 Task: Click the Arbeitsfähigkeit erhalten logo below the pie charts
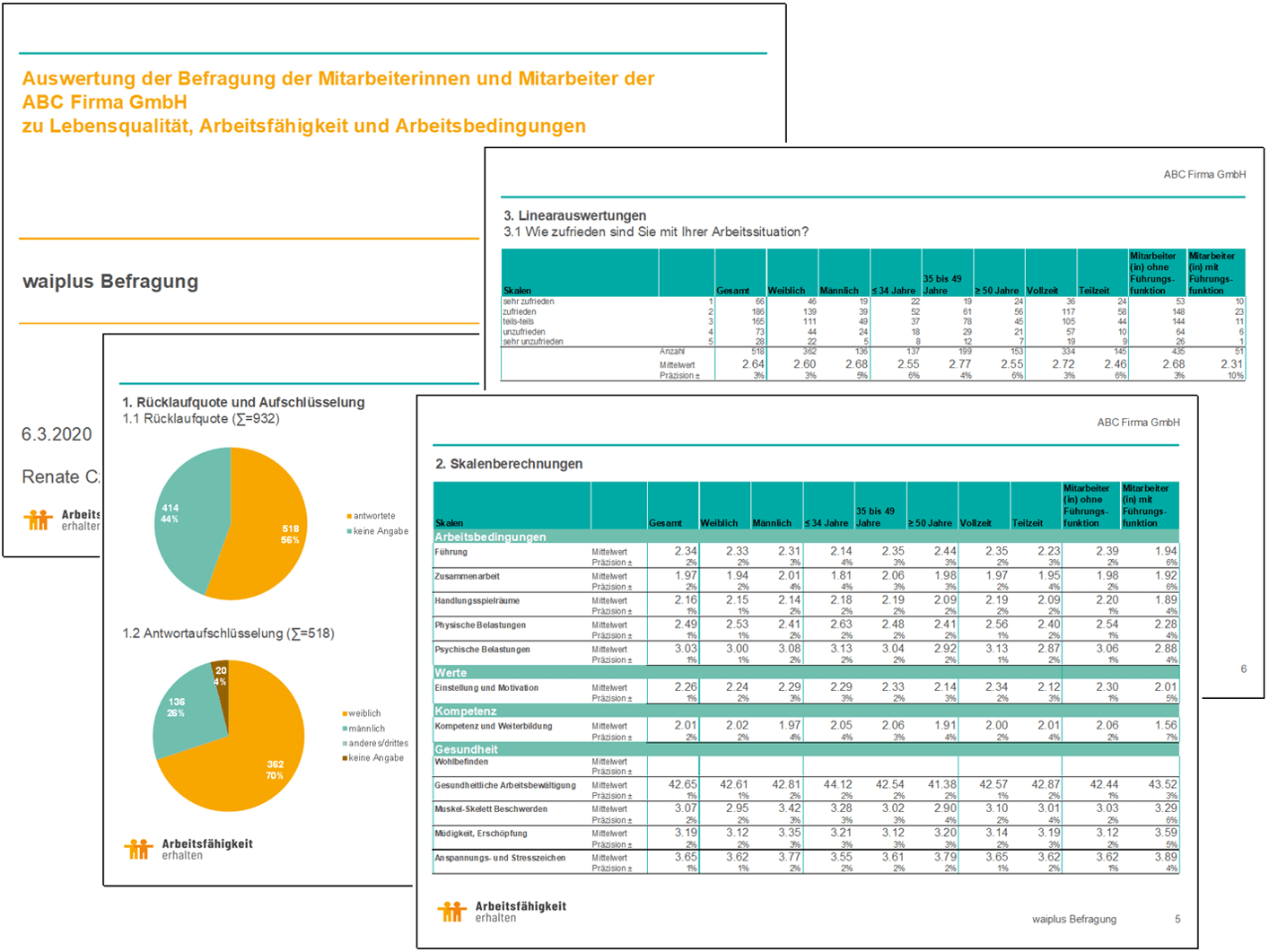188,849
